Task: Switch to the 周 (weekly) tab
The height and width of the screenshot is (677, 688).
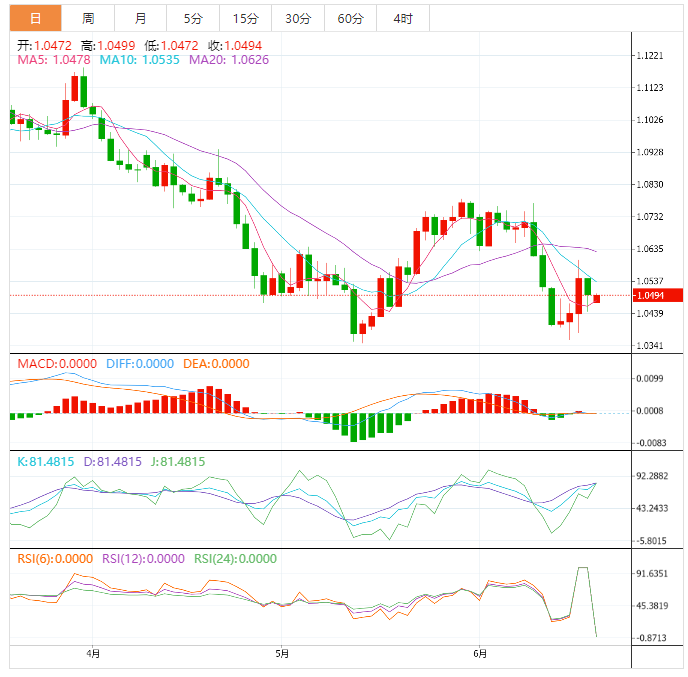Action: point(88,18)
